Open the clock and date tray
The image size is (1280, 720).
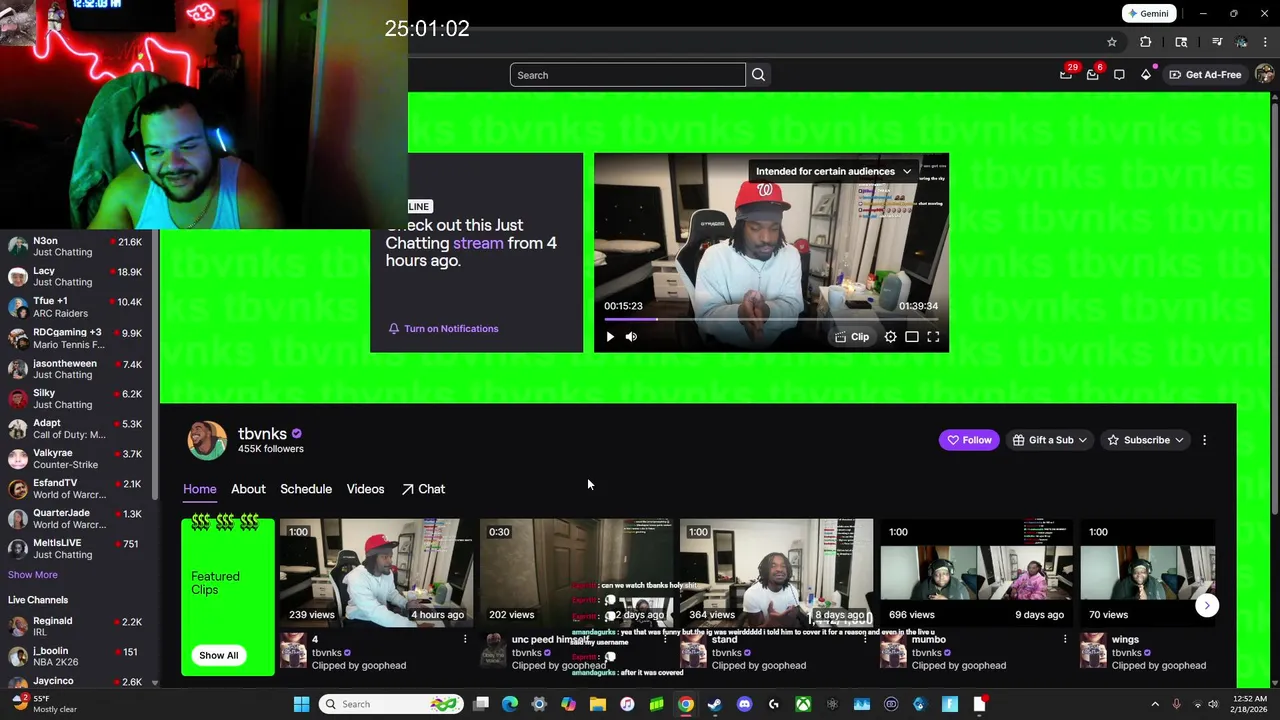pos(1248,704)
